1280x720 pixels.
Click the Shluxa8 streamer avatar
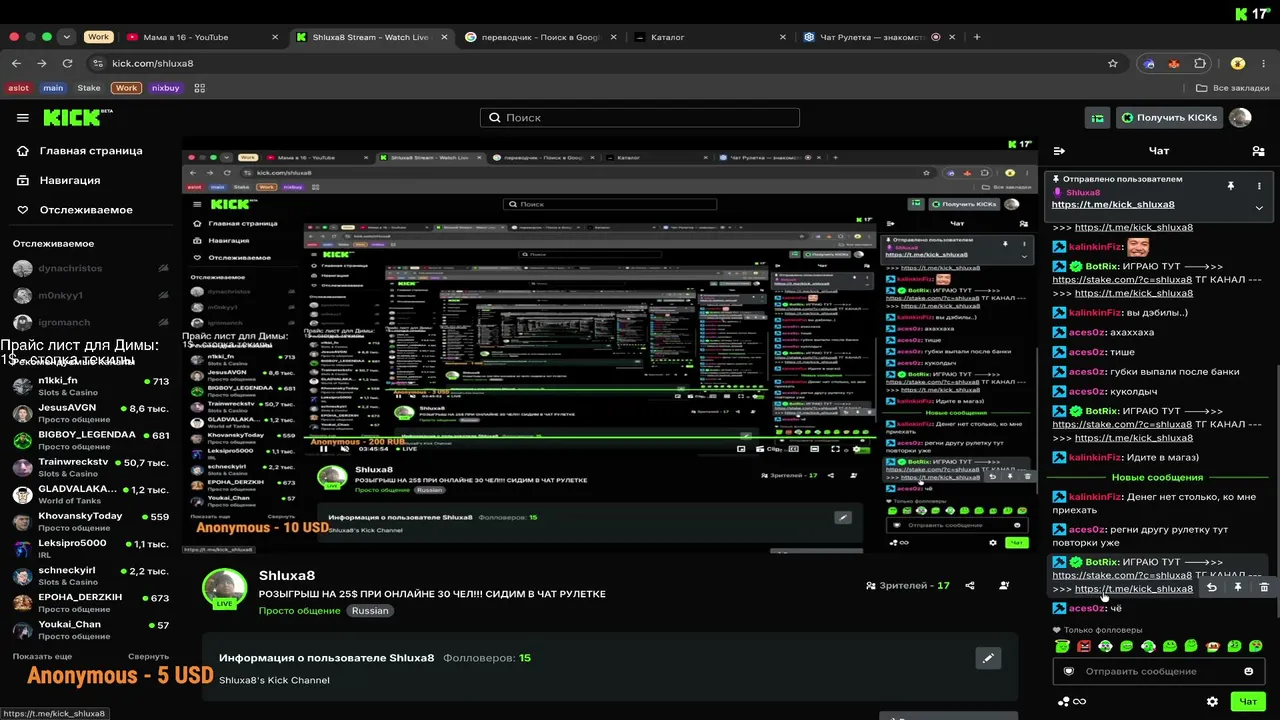pyautogui.click(x=225, y=589)
